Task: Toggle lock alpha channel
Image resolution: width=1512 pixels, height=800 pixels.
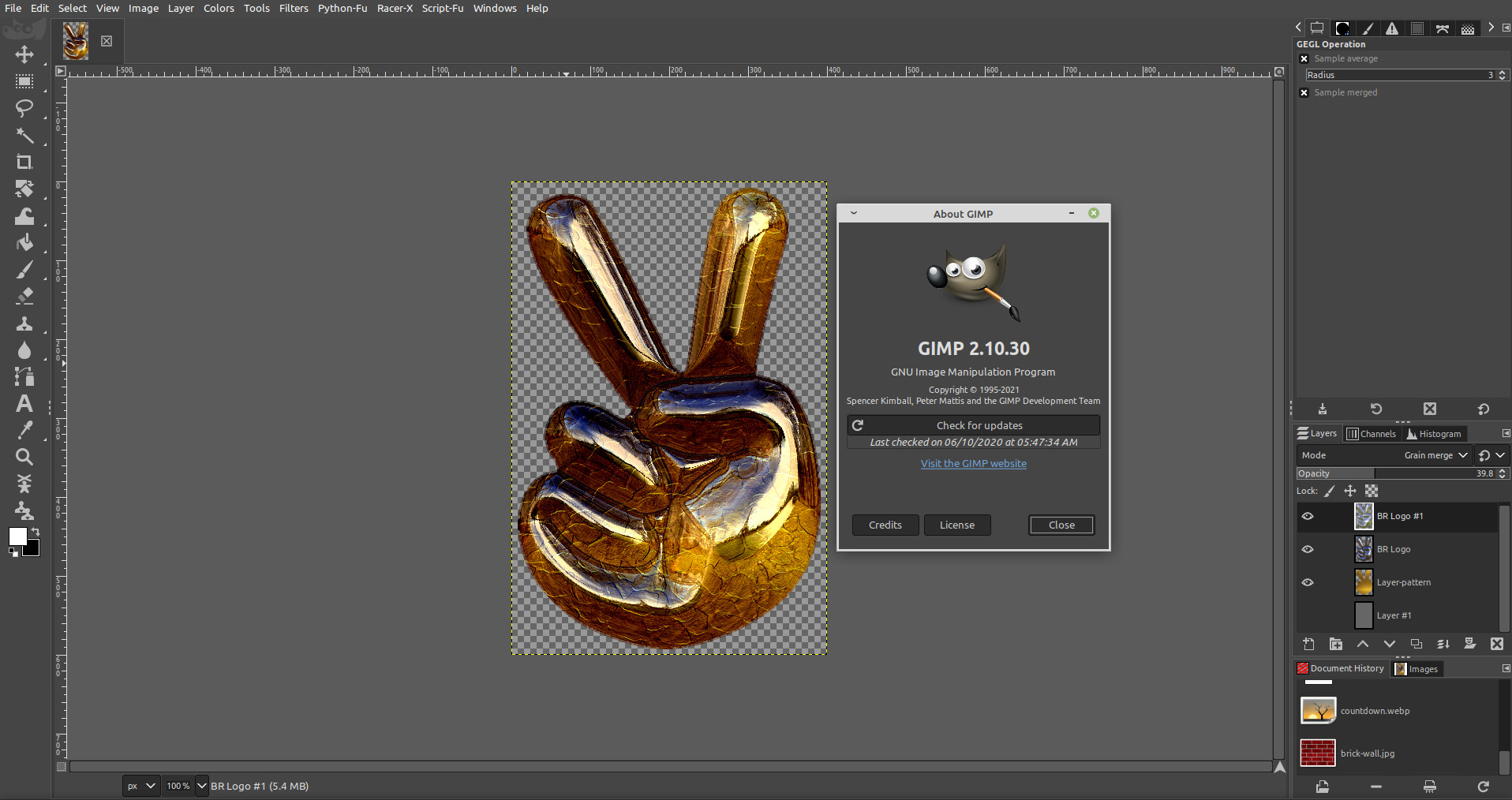Action: [1372, 491]
